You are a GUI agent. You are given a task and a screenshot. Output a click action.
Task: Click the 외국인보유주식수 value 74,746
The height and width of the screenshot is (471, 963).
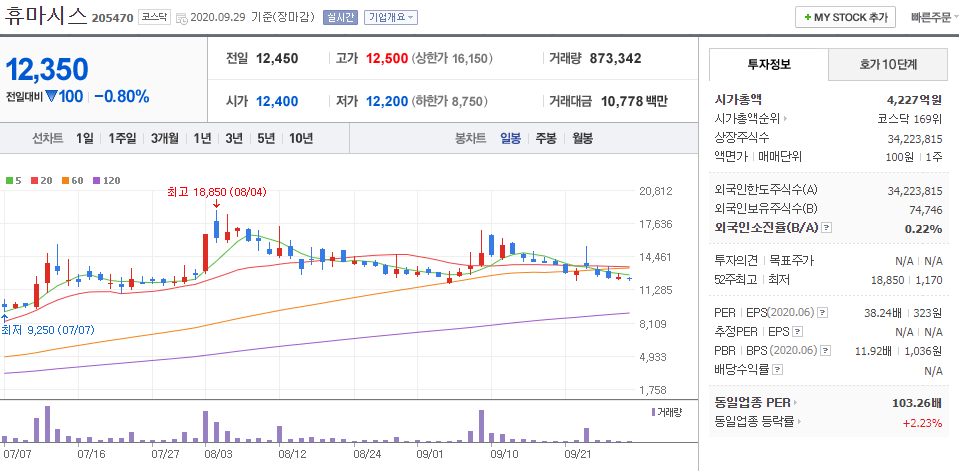[926, 210]
